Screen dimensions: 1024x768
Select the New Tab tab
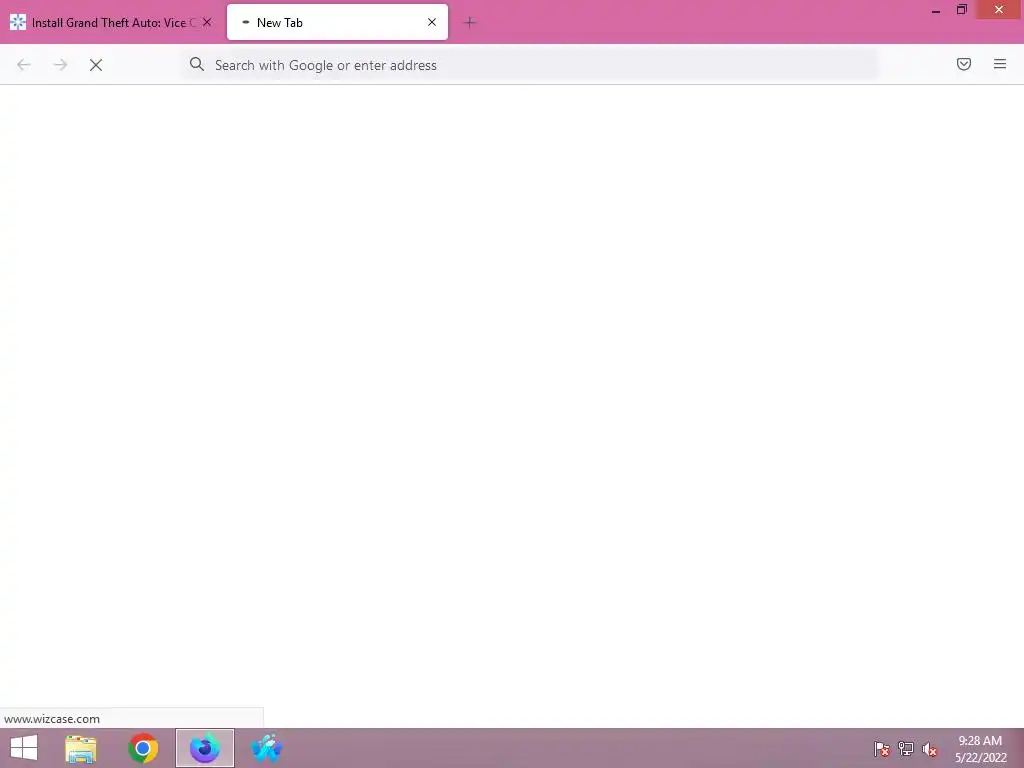337,22
